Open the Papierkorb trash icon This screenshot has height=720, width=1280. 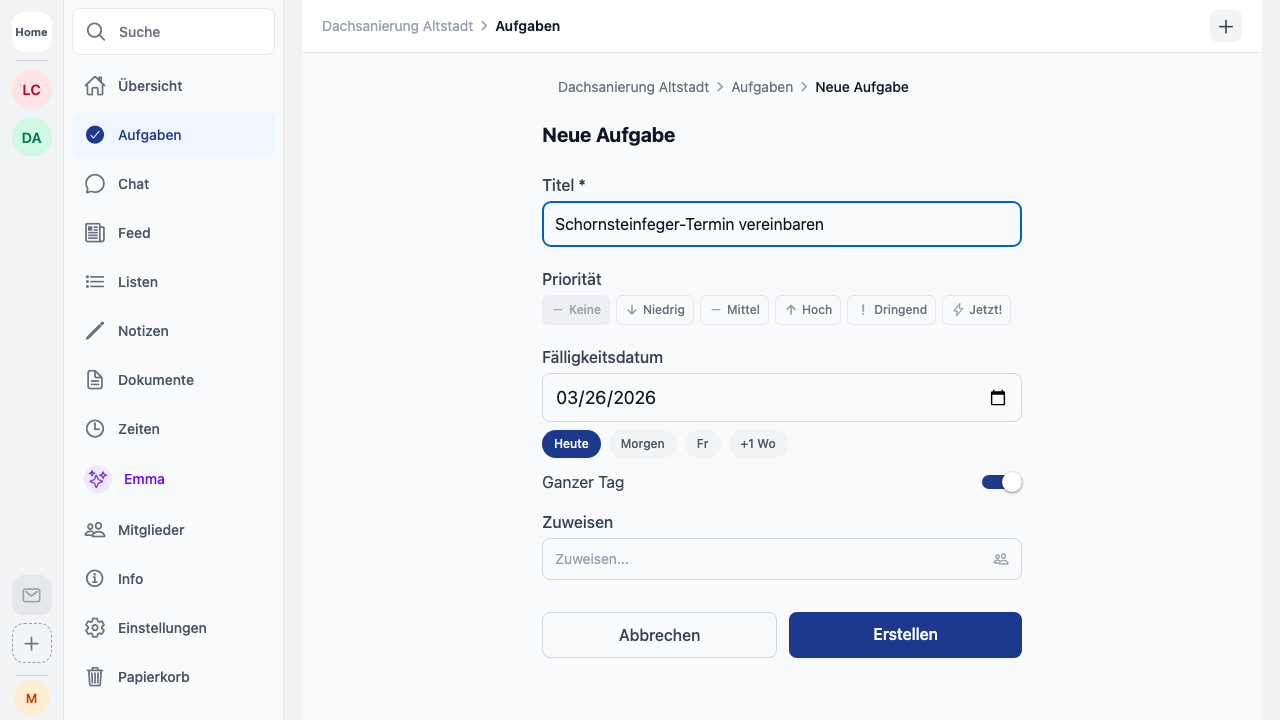95,677
